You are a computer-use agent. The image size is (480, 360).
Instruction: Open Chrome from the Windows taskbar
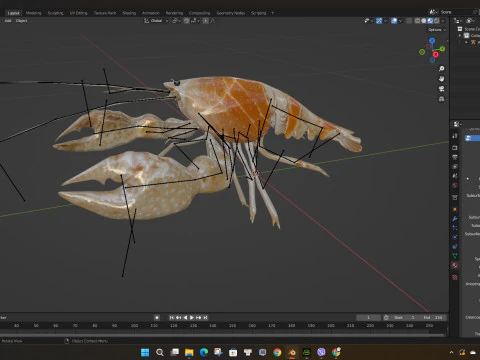pyautogui.click(x=277, y=352)
